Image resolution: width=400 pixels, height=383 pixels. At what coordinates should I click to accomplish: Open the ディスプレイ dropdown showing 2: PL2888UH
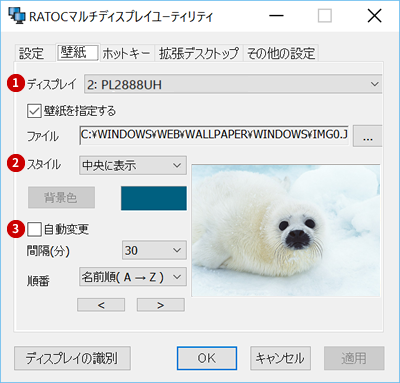point(233,84)
